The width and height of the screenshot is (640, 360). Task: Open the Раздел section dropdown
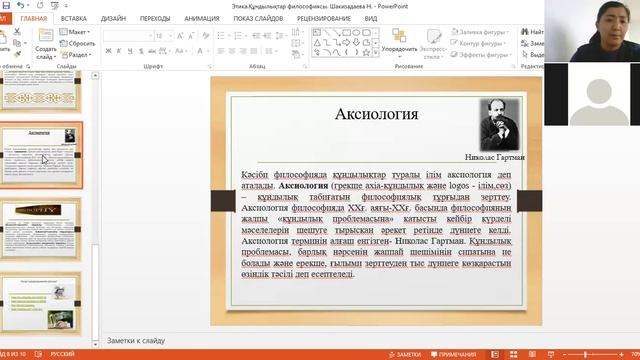click(x=76, y=54)
